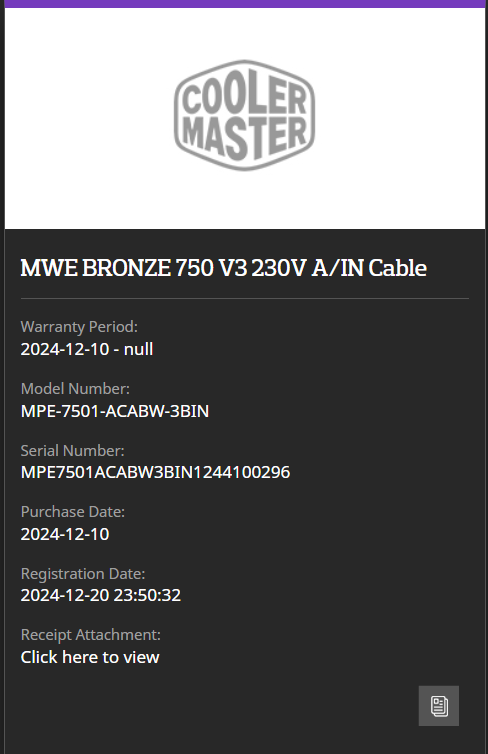Image resolution: width=488 pixels, height=754 pixels.
Task: Click the Model Number label
Action: tap(75, 389)
